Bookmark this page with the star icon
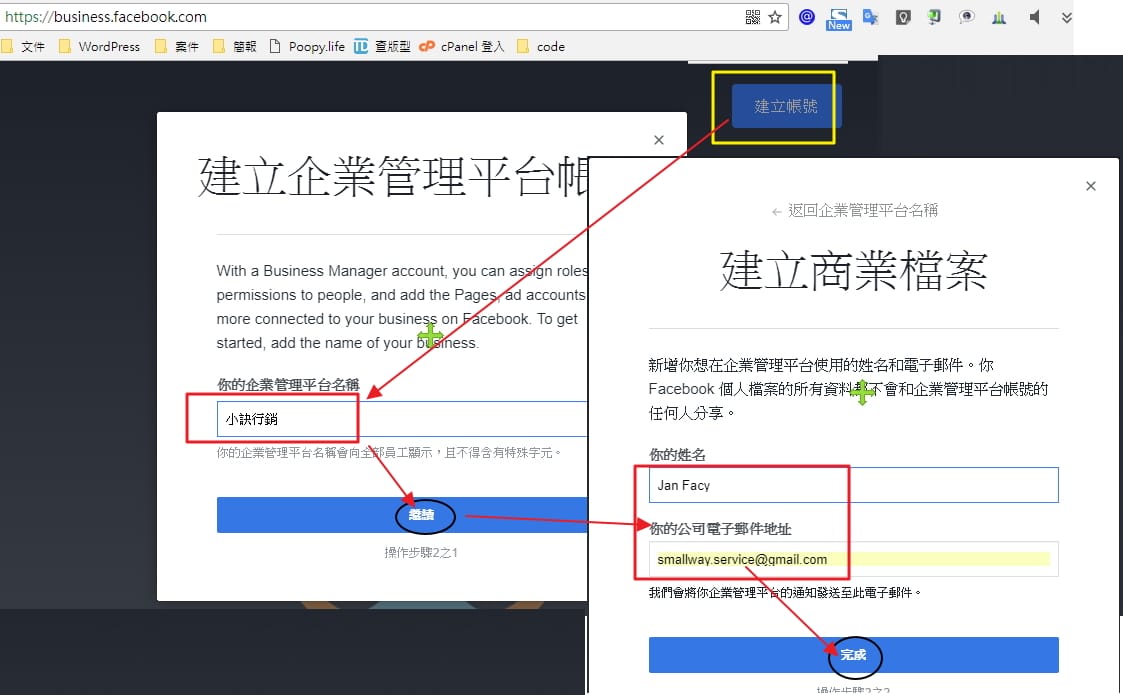 pos(775,17)
